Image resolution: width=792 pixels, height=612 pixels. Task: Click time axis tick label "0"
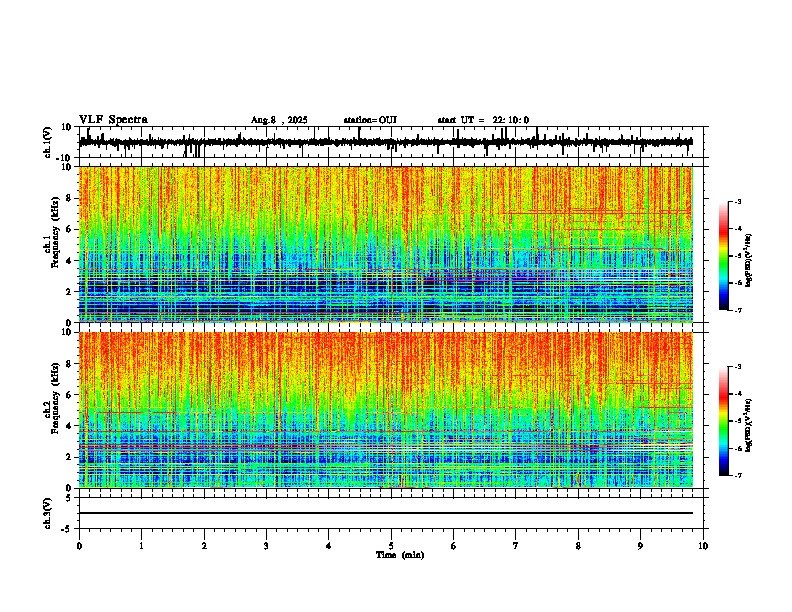[x=79, y=546]
